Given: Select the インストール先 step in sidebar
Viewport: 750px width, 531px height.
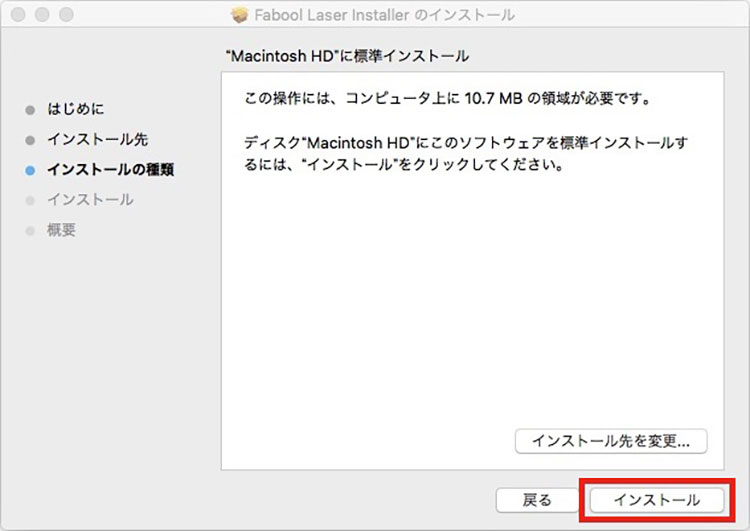Looking at the screenshot, I should tap(98, 140).
